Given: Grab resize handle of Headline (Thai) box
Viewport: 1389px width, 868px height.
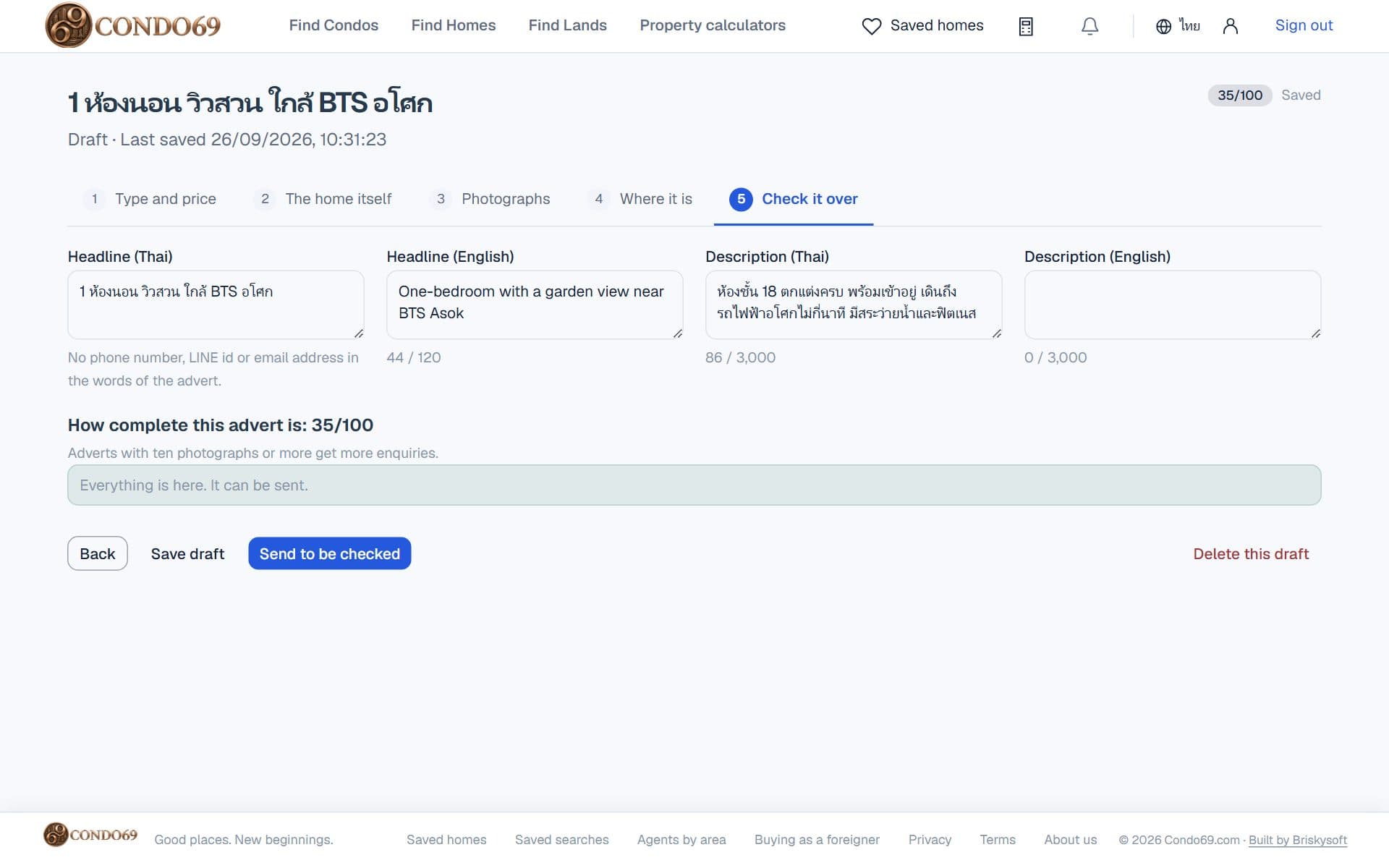Looking at the screenshot, I should tap(359, 333).
